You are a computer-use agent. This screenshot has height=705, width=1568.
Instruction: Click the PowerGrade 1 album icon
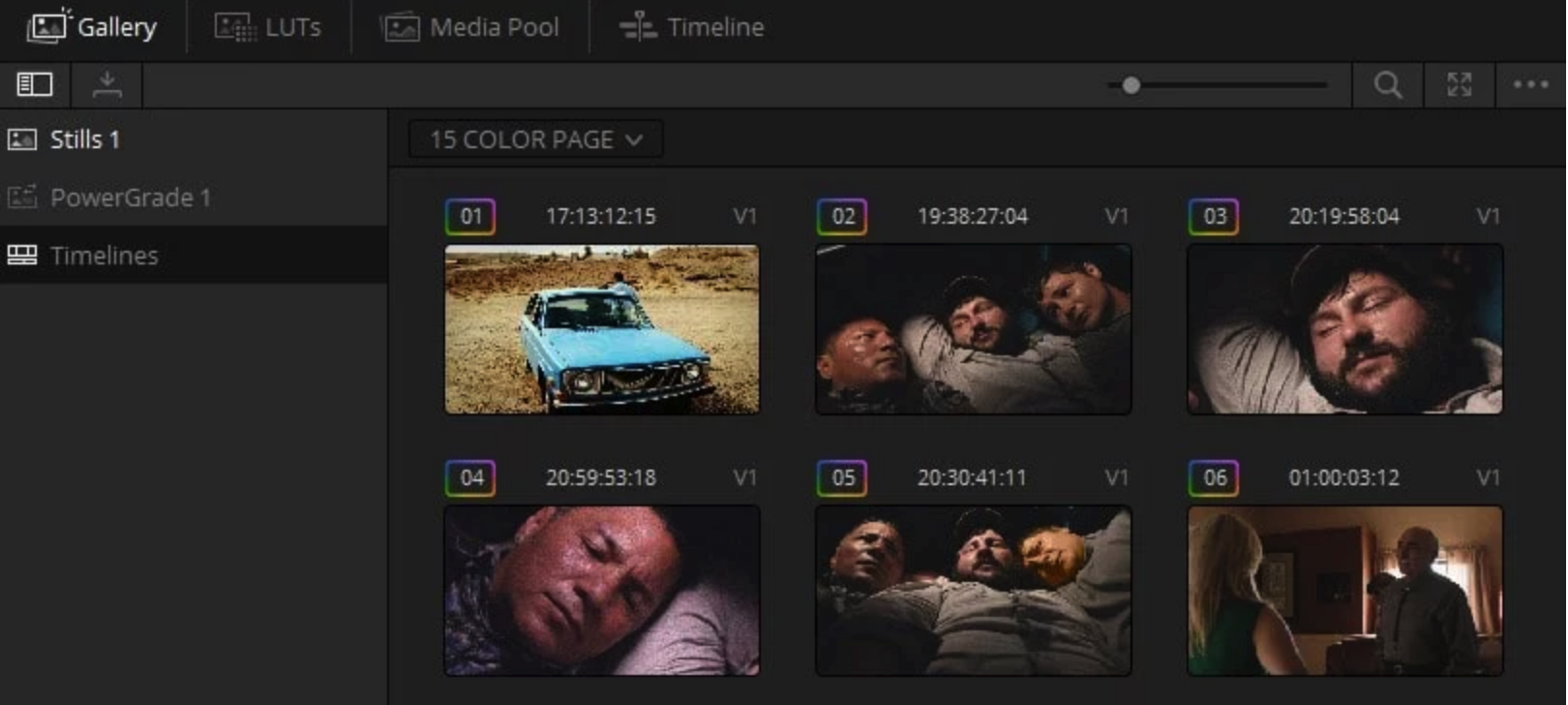click(x=22, y=198)
